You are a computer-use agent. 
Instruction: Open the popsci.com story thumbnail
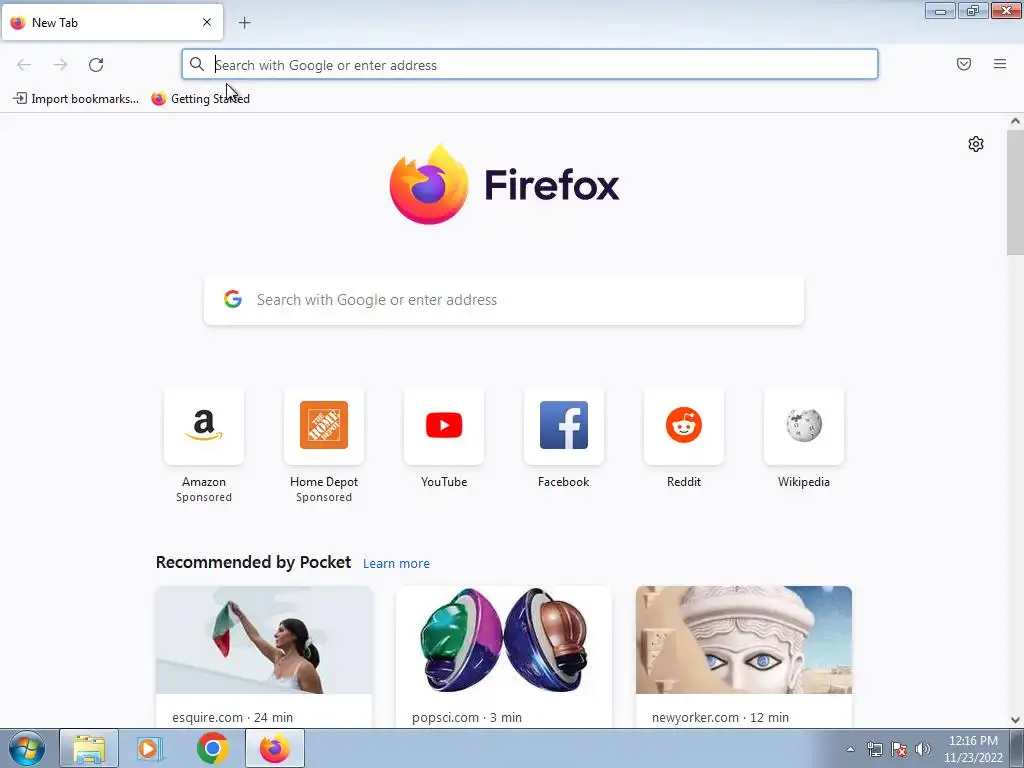pos(504,640)
